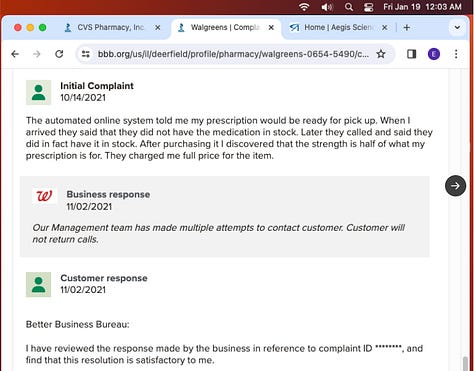Close the Walgreens Complaints tab
This screenshot has width=474, height=371.
[271, 28]
